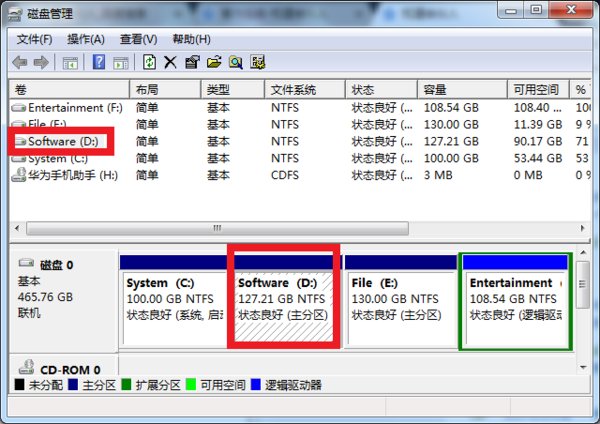Click the CD-ROM 0 drive icon
Image resolution: width=600 pixels, height=424 pixels.
pos(26,367)
